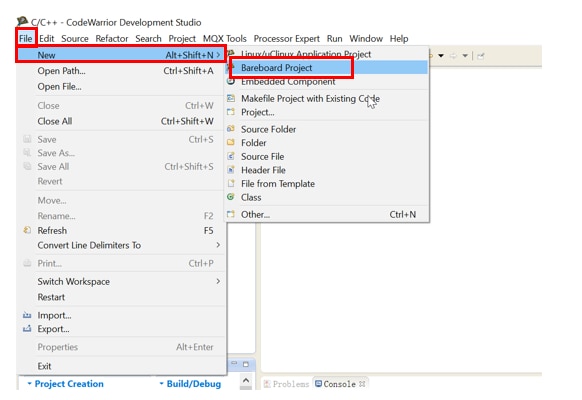Minimize the left panel view

click(x=234, y=363)
